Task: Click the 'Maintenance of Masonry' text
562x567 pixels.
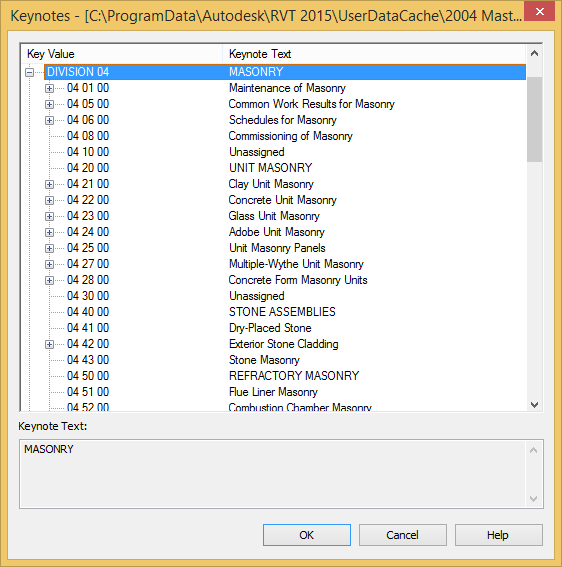Action: [287, 88]
